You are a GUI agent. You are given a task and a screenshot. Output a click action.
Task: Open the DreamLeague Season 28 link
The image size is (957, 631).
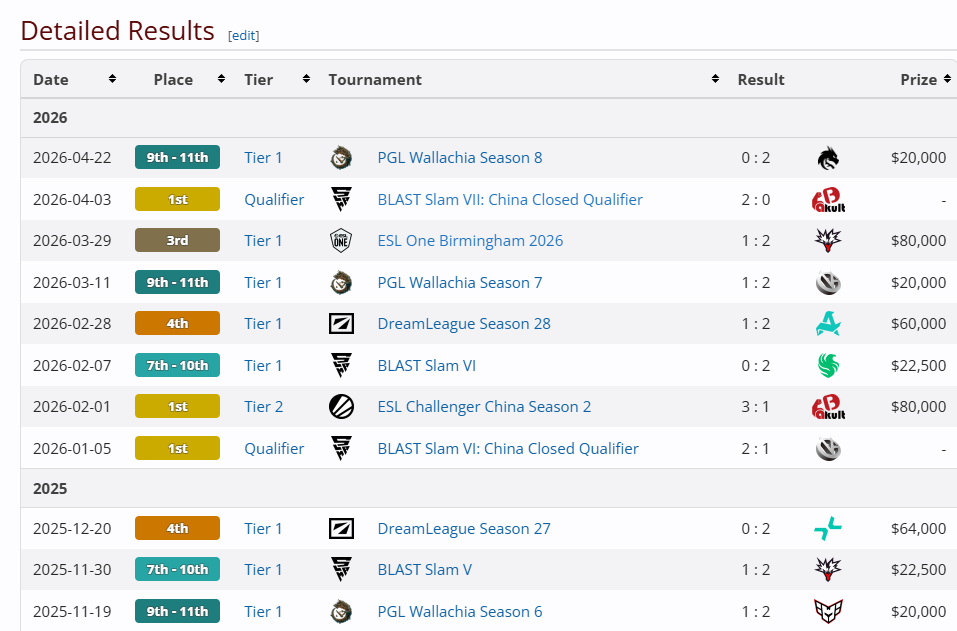coord(464,324)
